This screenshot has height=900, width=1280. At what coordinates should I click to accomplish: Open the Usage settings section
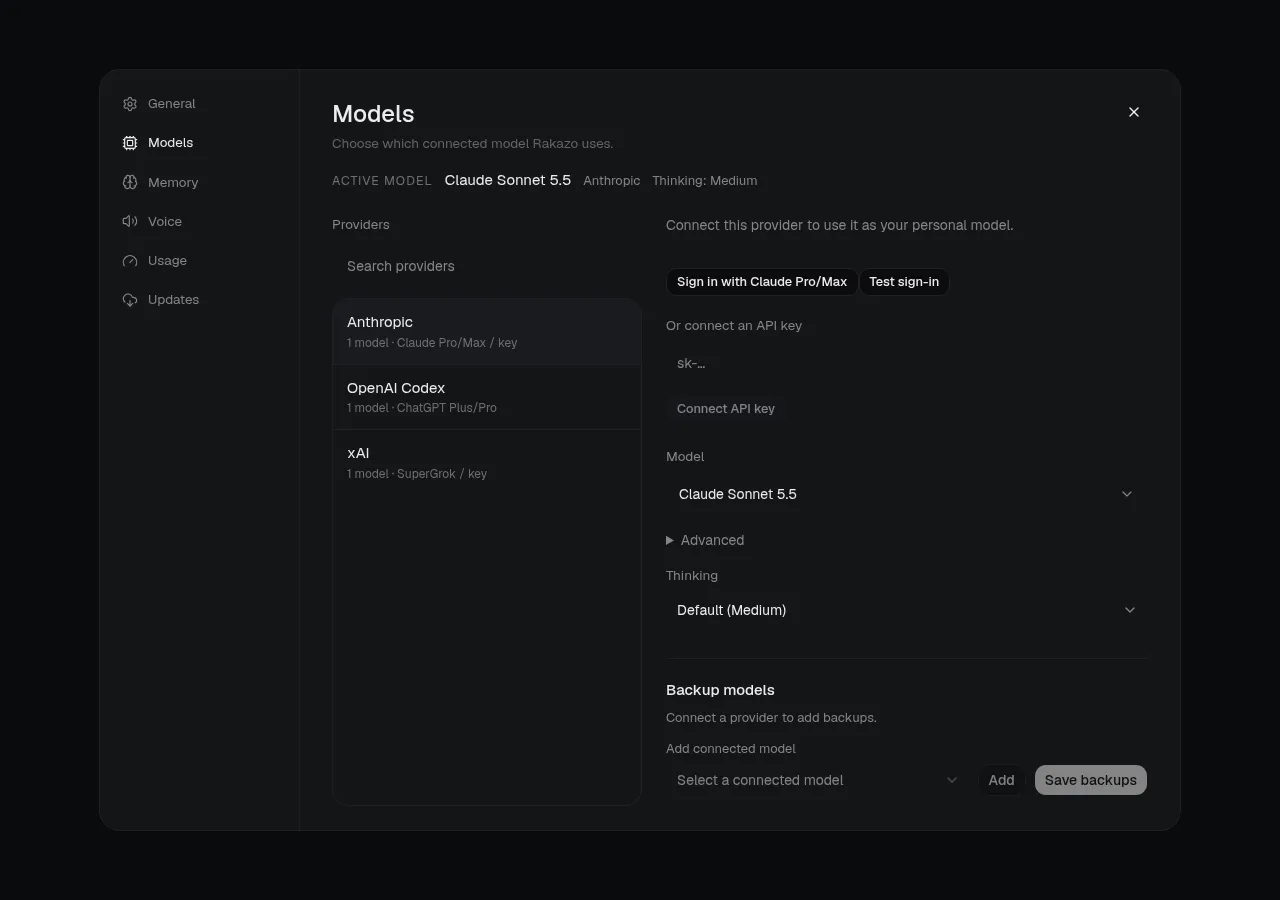[x=199, y=261]
